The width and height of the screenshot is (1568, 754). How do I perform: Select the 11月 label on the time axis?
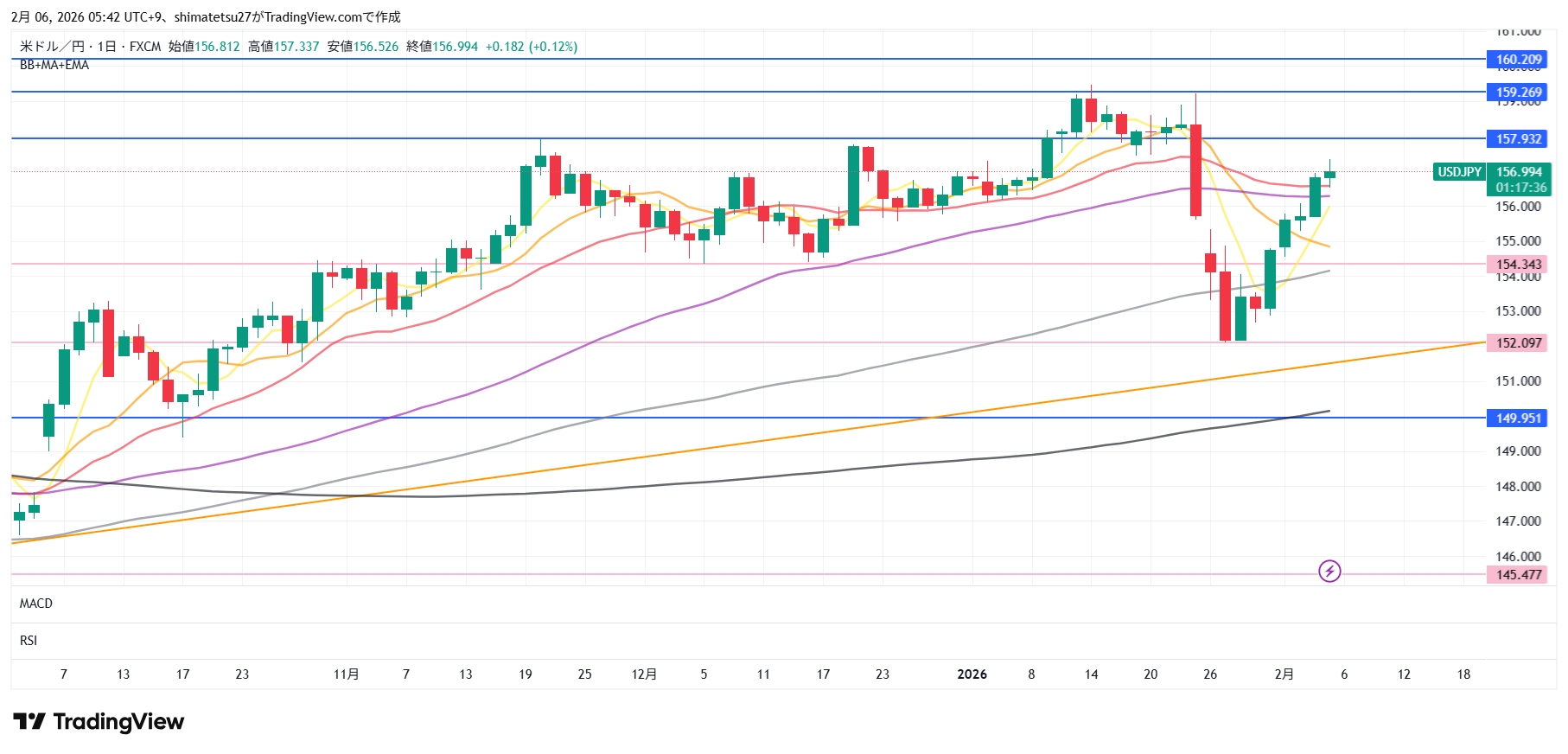346,674
